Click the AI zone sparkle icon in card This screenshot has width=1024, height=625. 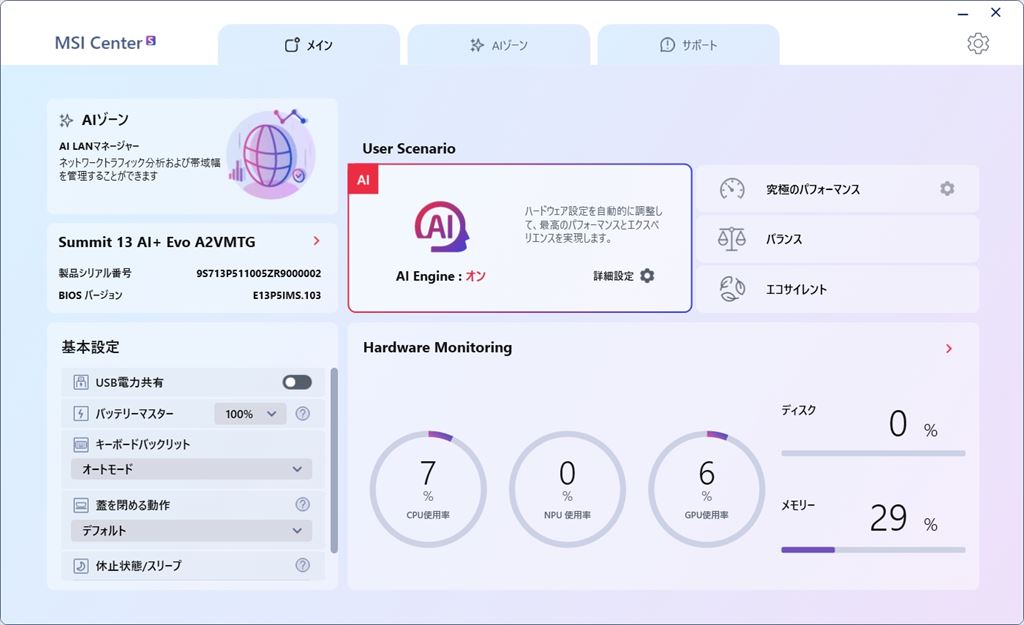pyautogui.click(x=66, y=120)
